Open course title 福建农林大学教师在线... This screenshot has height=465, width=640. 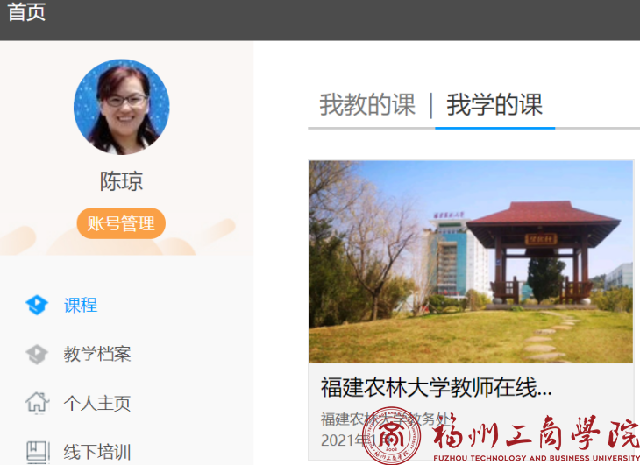click(436, 387)
